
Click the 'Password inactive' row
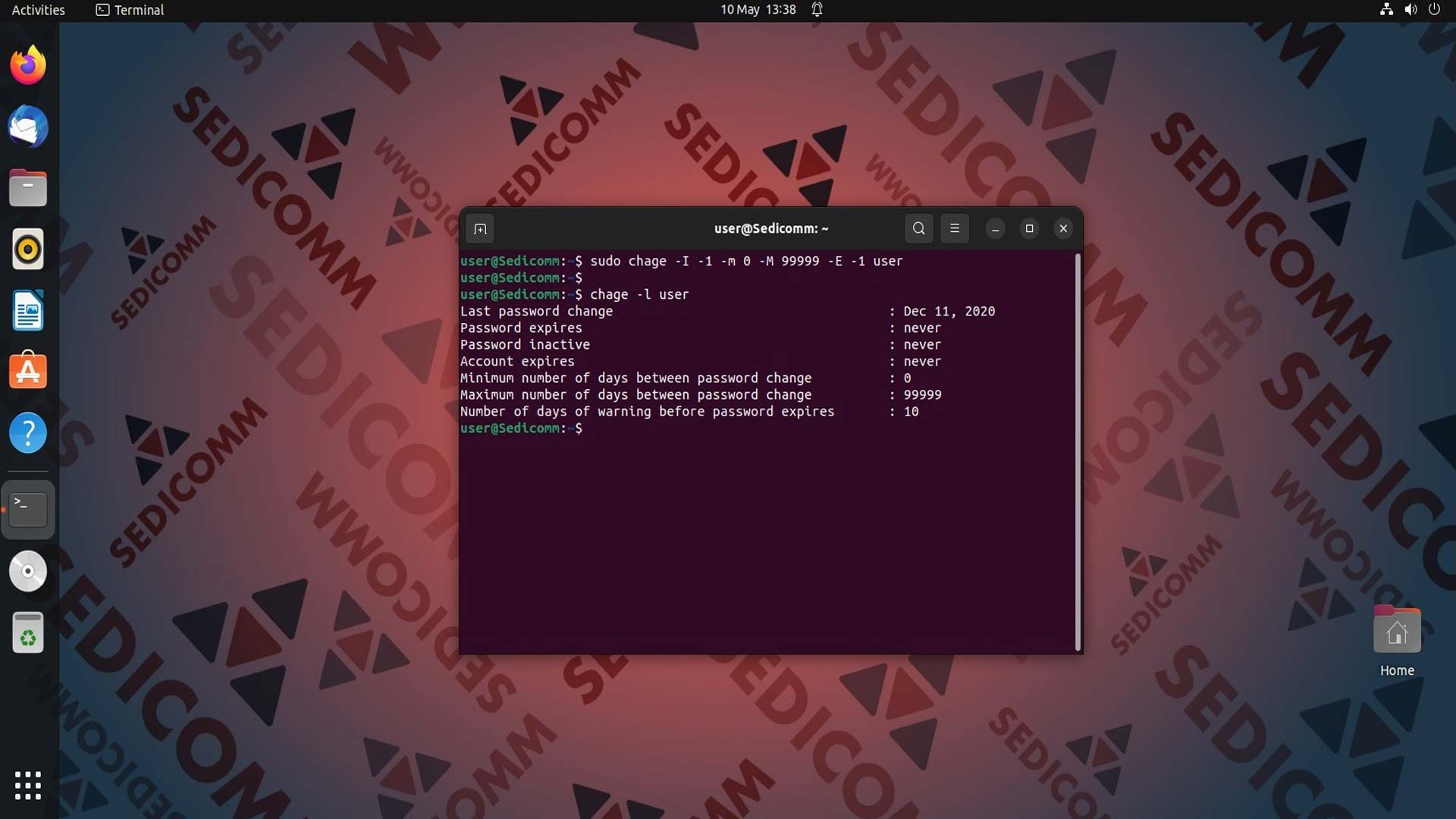pyautogui.click(x=701, y=344)
